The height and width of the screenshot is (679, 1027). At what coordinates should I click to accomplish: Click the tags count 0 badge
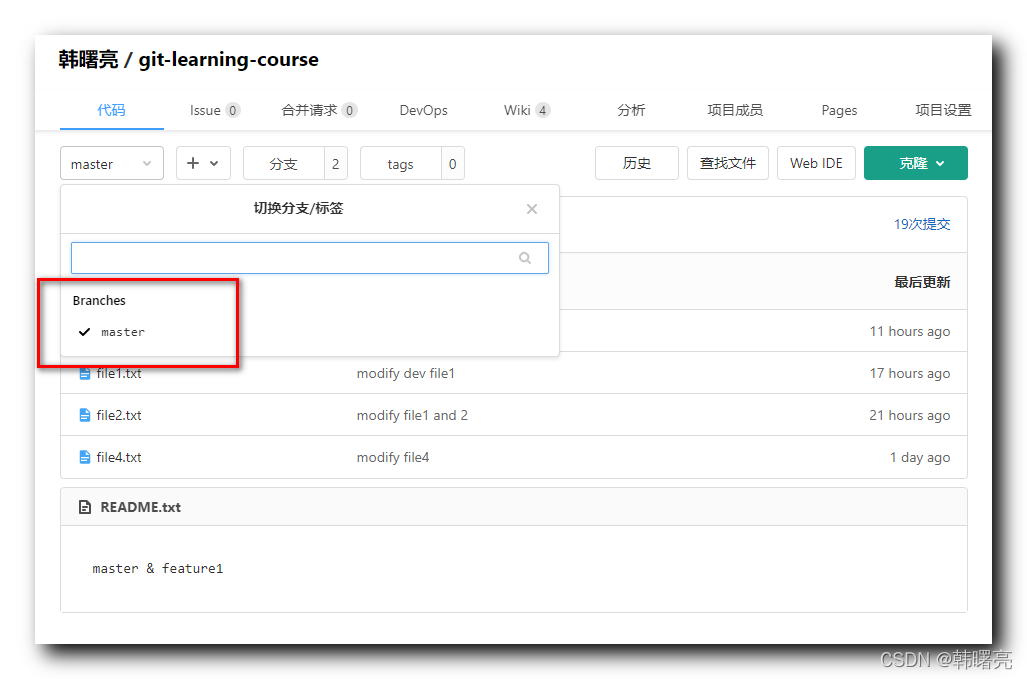point(453,163)
